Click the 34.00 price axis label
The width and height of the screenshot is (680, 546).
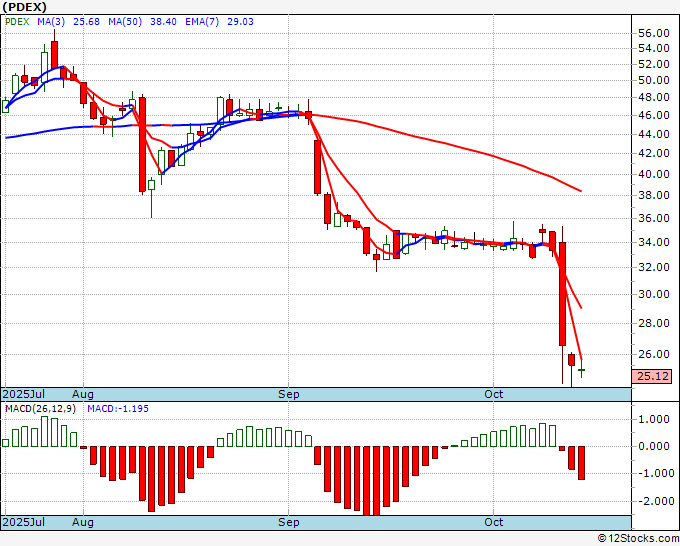654,242
